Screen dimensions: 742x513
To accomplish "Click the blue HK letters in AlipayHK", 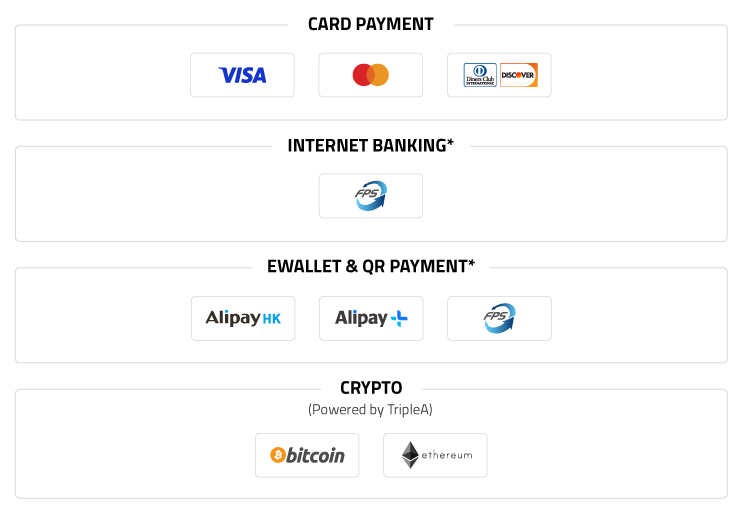I will [272, 319].
